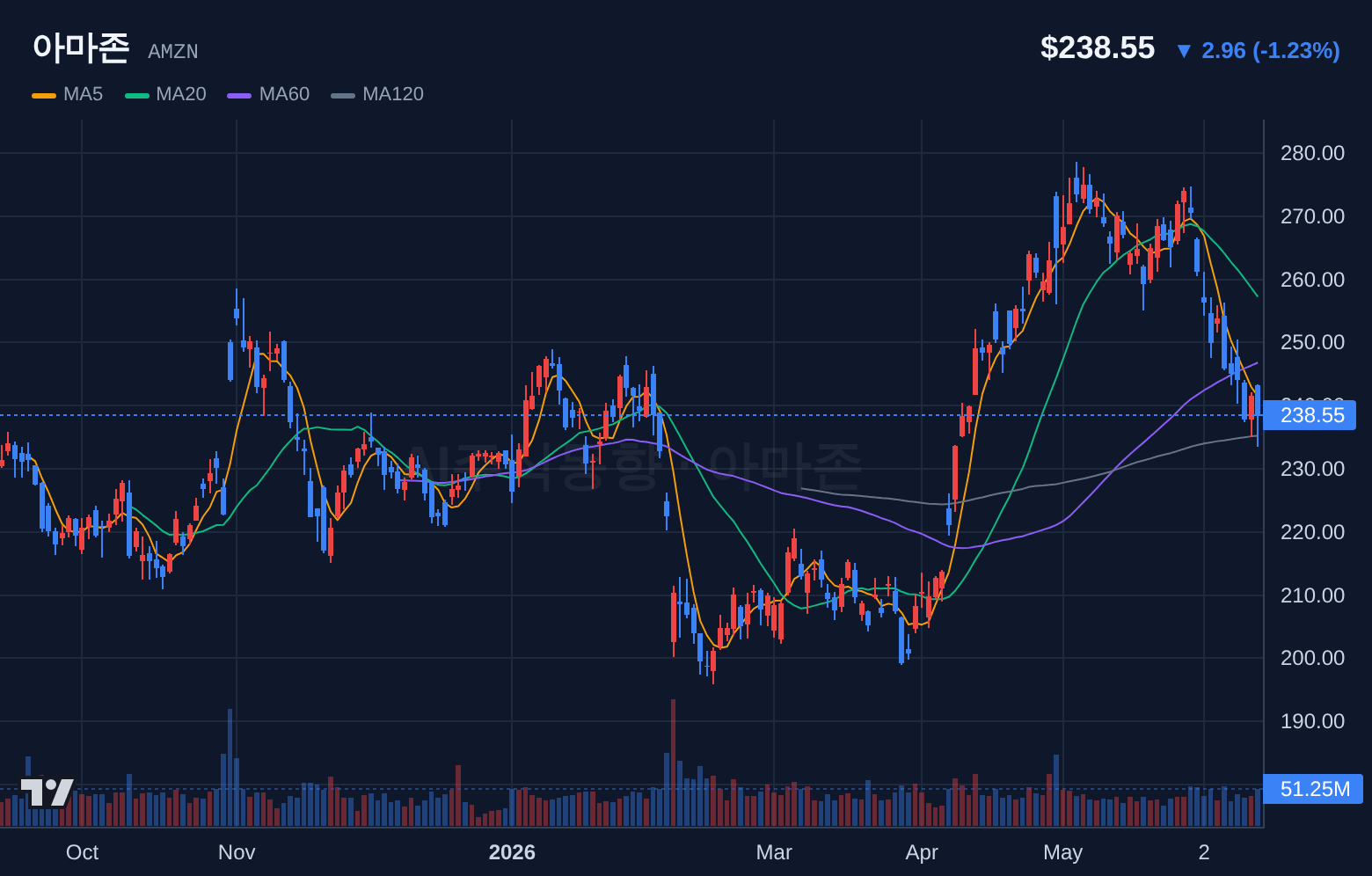The height and width of the screenshot is (876, 1372).
Task: Click the Oct date axis label
Action: [82, 852]
